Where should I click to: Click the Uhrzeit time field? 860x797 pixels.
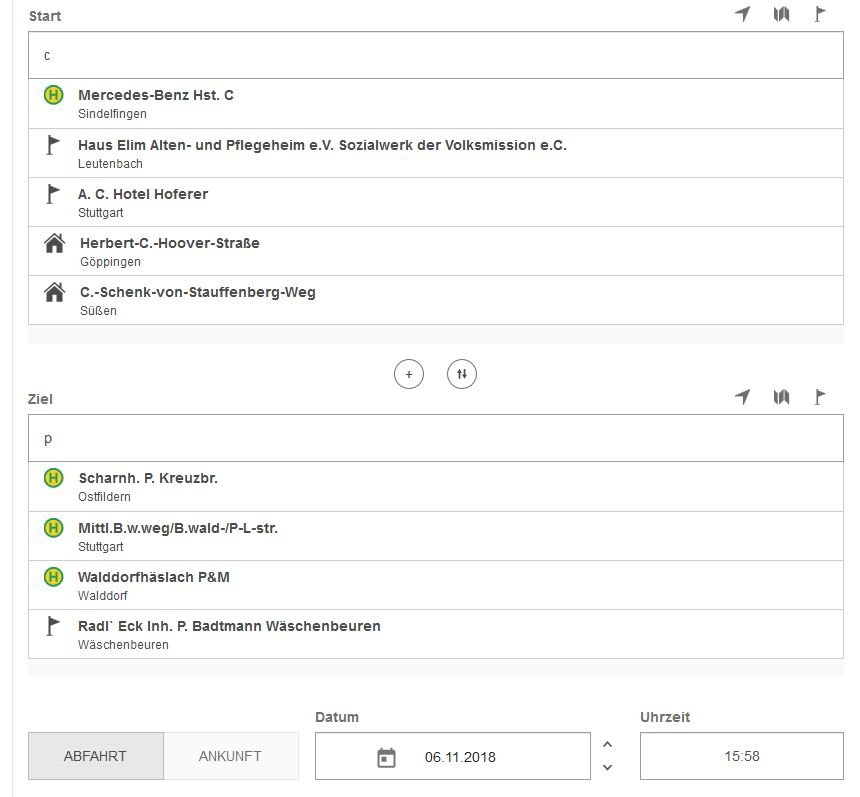click(741, 756)
